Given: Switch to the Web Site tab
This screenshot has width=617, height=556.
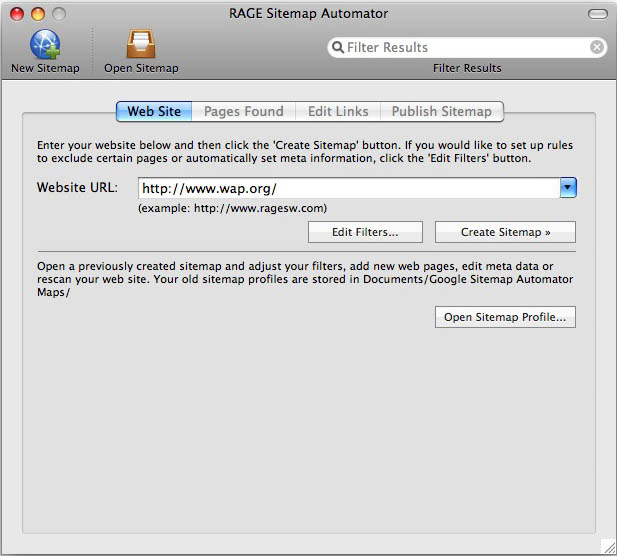Looking at the screenshot, I should pos(154,111).
